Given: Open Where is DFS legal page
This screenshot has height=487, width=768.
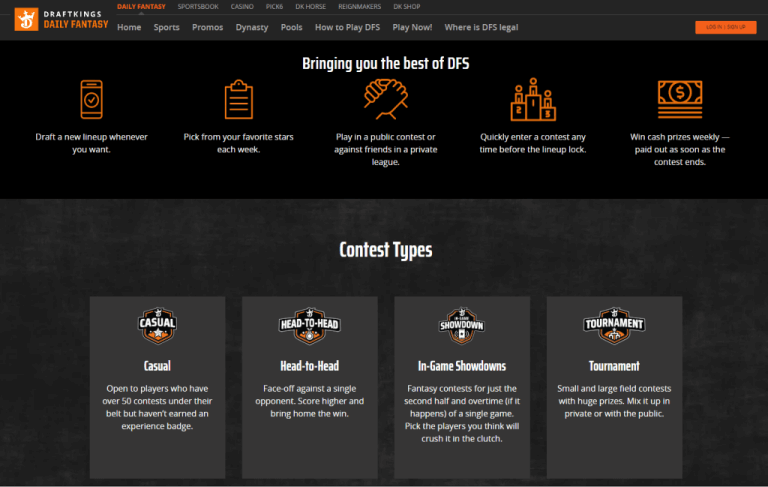Looking at the screenshot, I should coord(481,27).
